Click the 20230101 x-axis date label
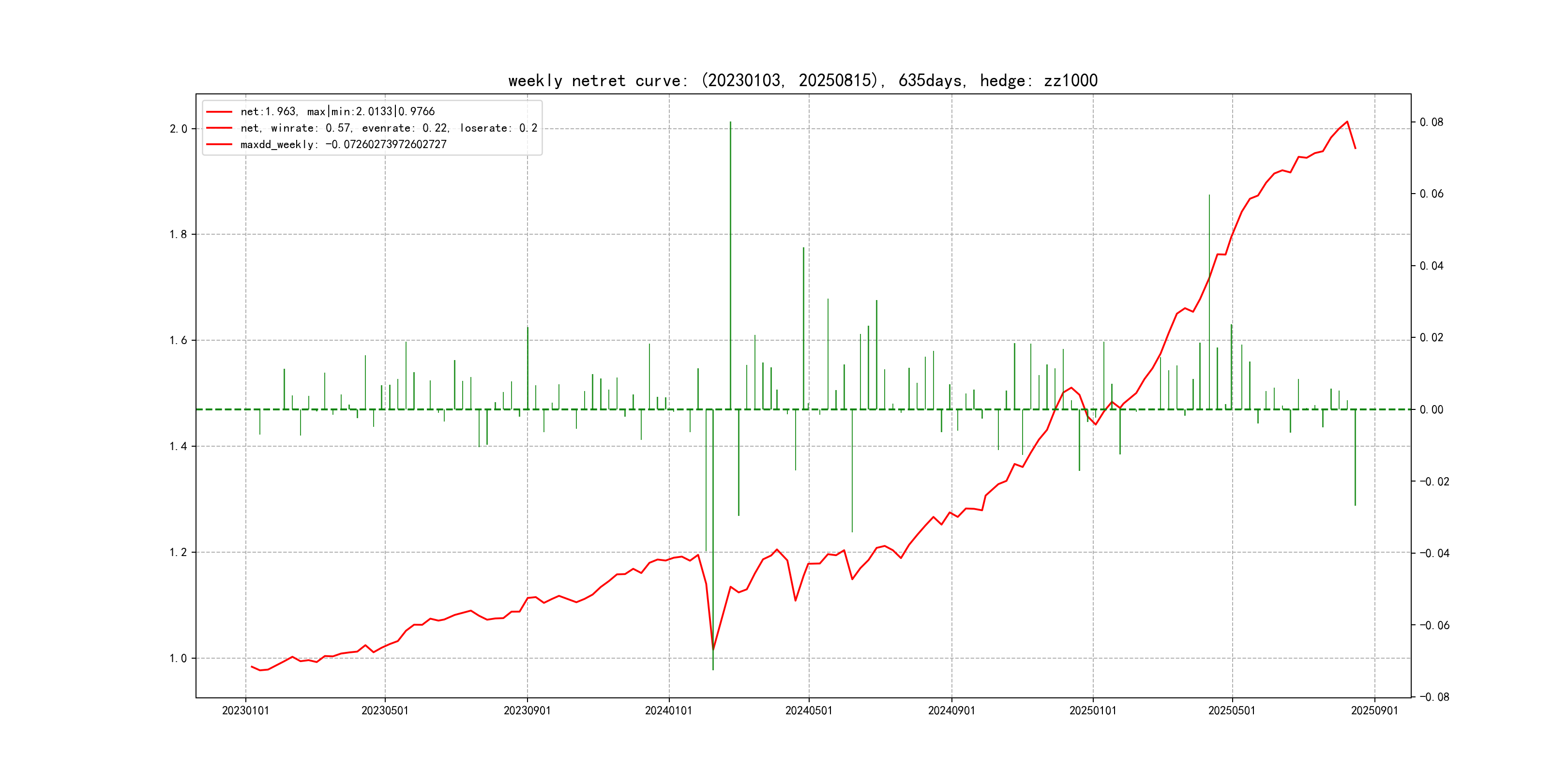1568x784 pixels. (245, 710)
